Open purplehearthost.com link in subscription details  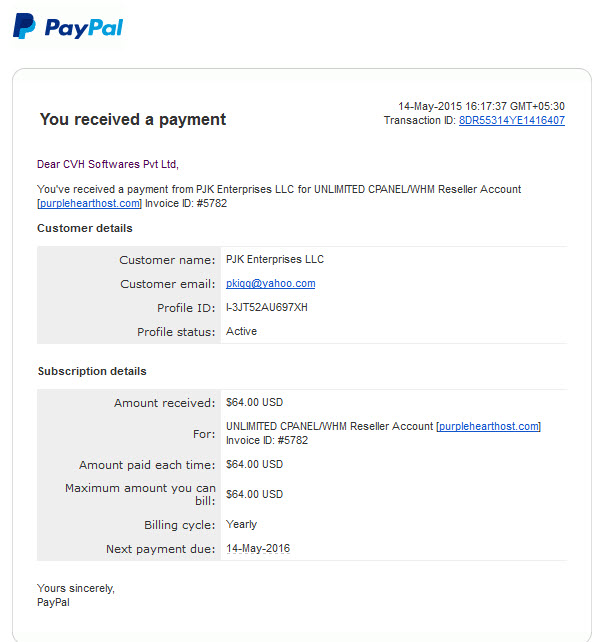[x=489, y=426]
